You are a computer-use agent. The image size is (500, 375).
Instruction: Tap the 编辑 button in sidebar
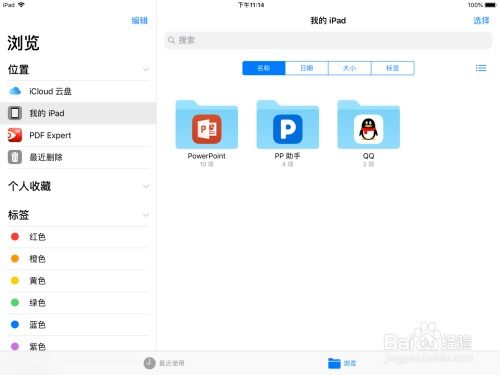click(139, 20)
